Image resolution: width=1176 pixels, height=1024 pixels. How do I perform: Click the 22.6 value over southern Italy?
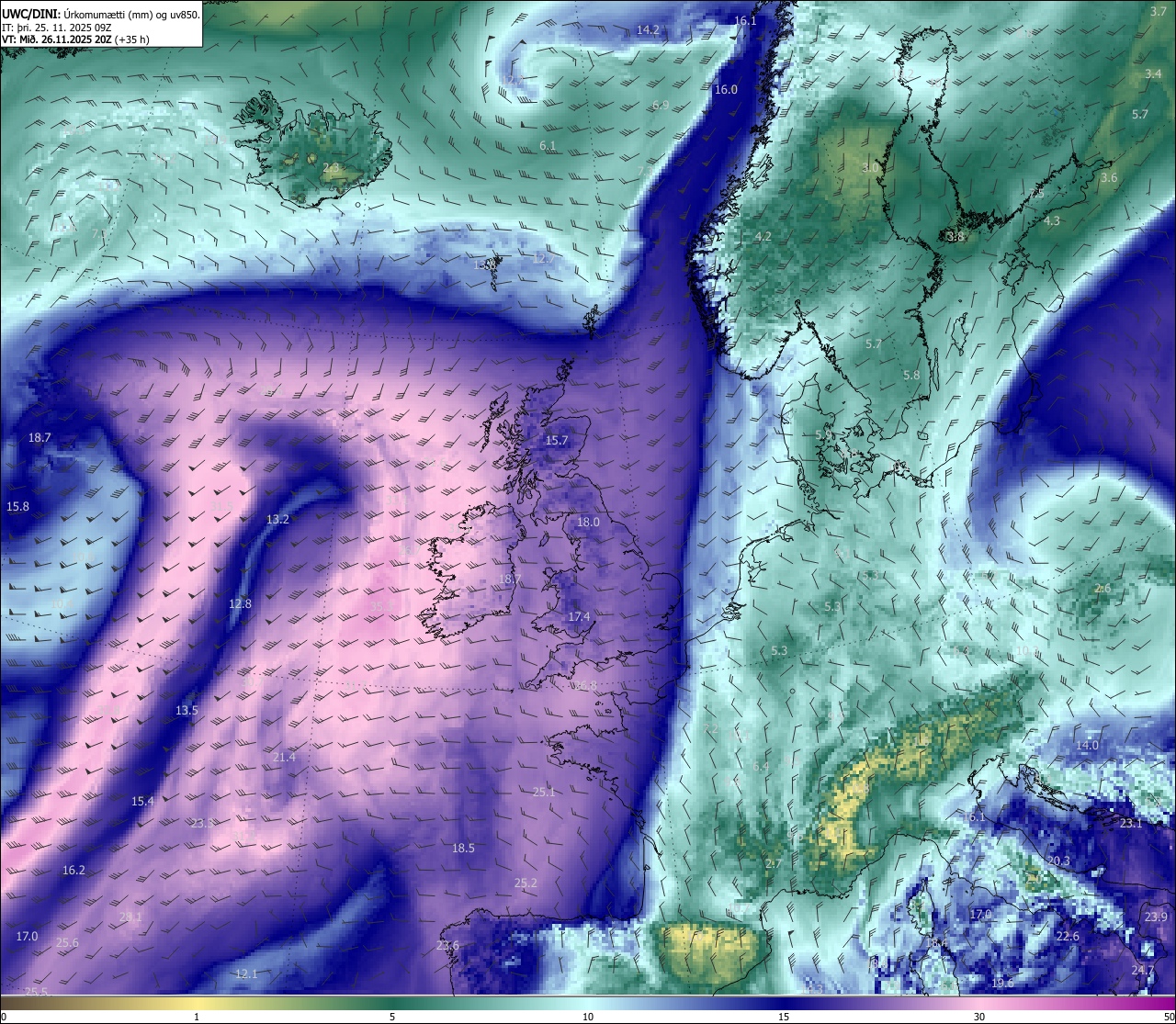point(1067,936)
